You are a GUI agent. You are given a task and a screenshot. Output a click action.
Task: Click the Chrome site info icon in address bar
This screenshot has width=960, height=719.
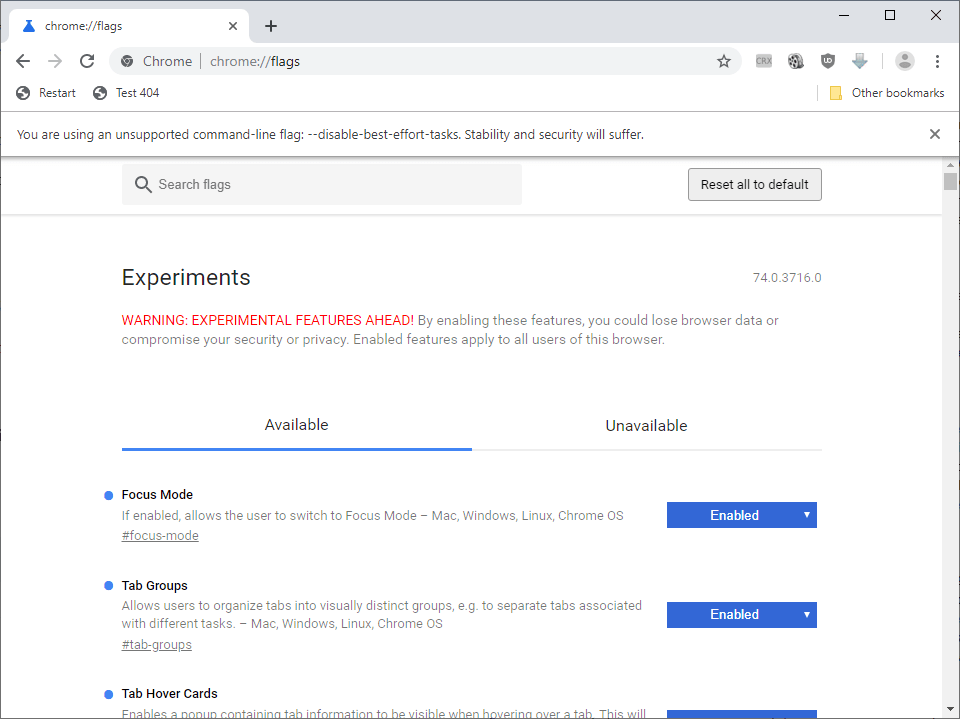click(x=127, y=61)
